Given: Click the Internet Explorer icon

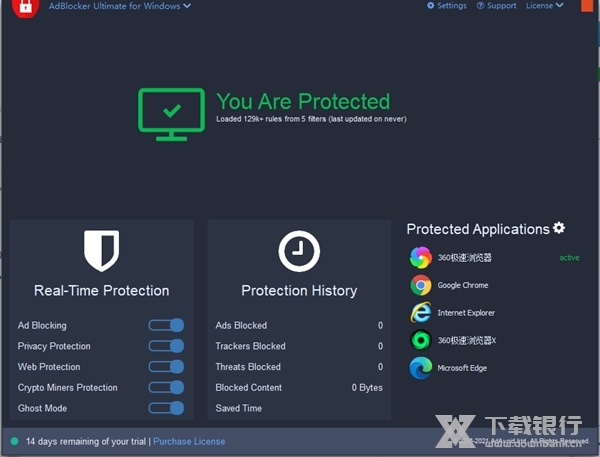Looking at the screenshot, I should (x=420, y=313).
